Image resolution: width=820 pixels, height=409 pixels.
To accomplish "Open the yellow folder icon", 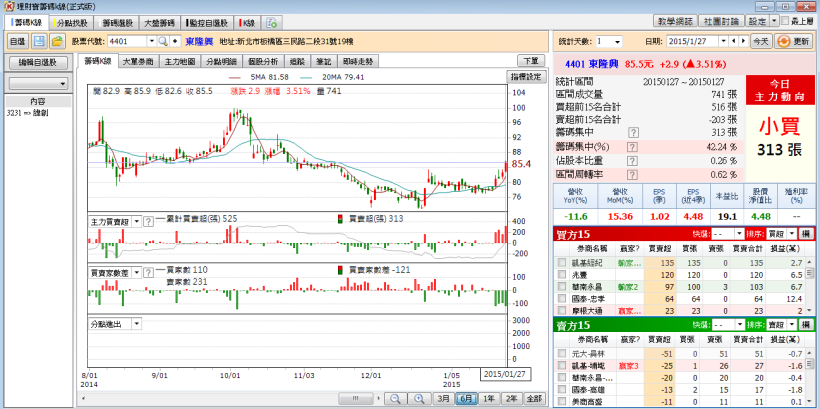I will pos(57,41).
